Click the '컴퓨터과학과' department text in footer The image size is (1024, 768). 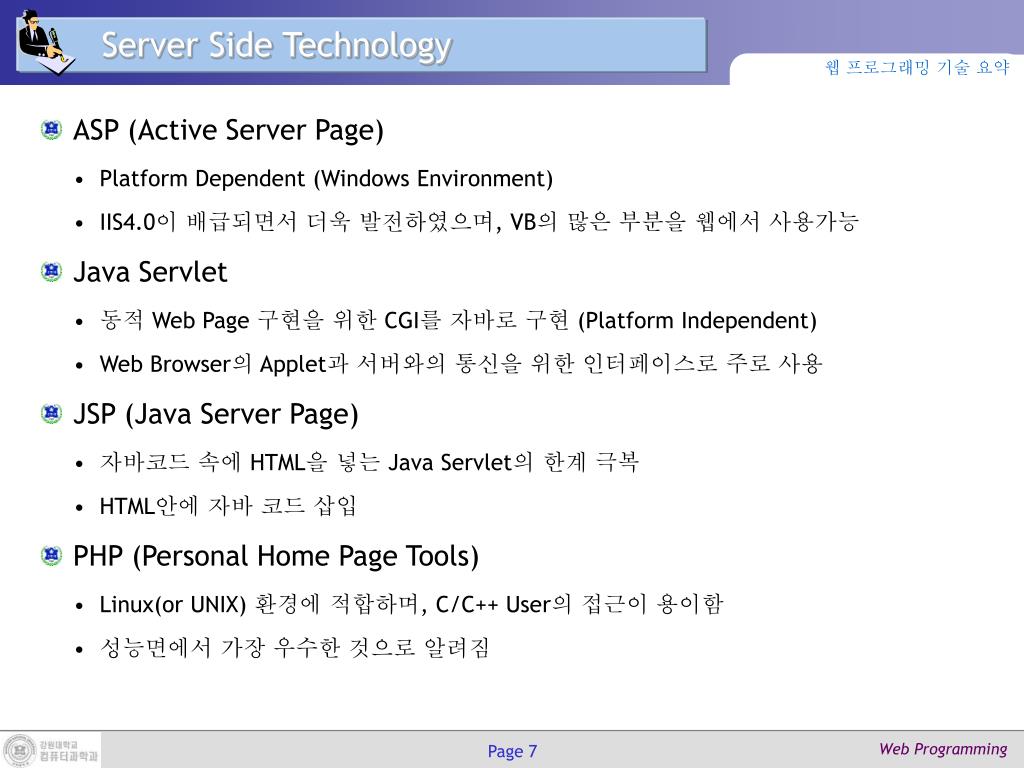pyautogui.click(x=69, y=756)
